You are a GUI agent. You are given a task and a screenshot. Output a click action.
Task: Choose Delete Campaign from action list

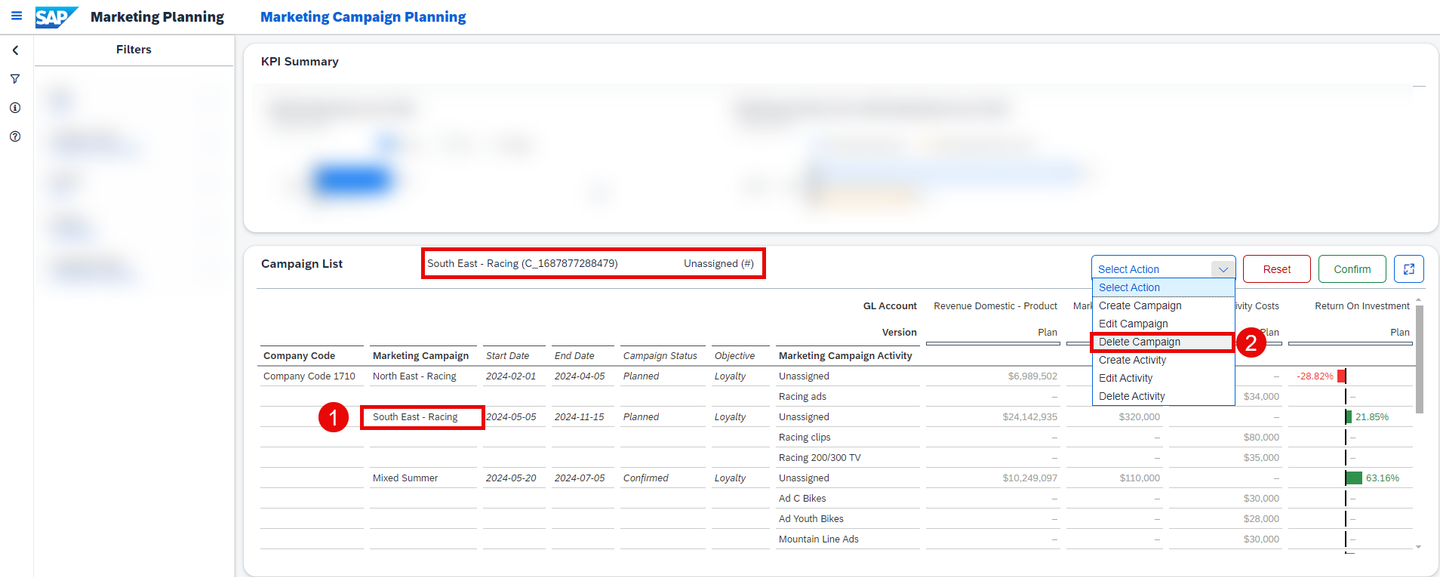pos(1163,342)
